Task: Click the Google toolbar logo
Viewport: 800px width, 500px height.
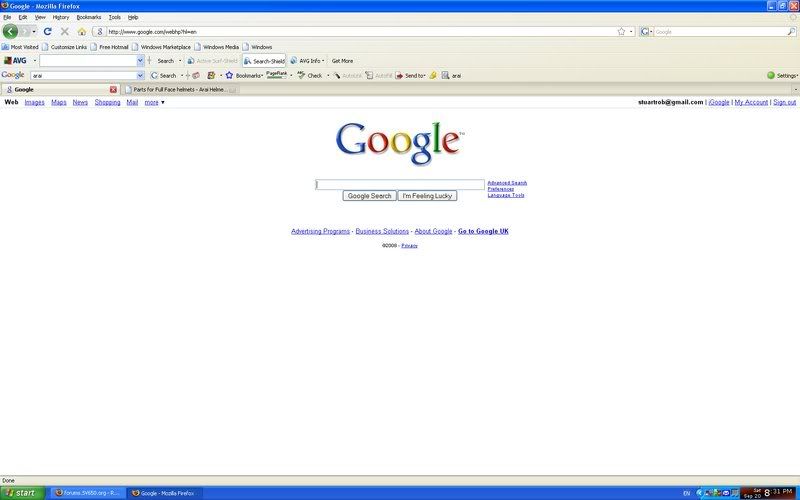Action: 13,75
